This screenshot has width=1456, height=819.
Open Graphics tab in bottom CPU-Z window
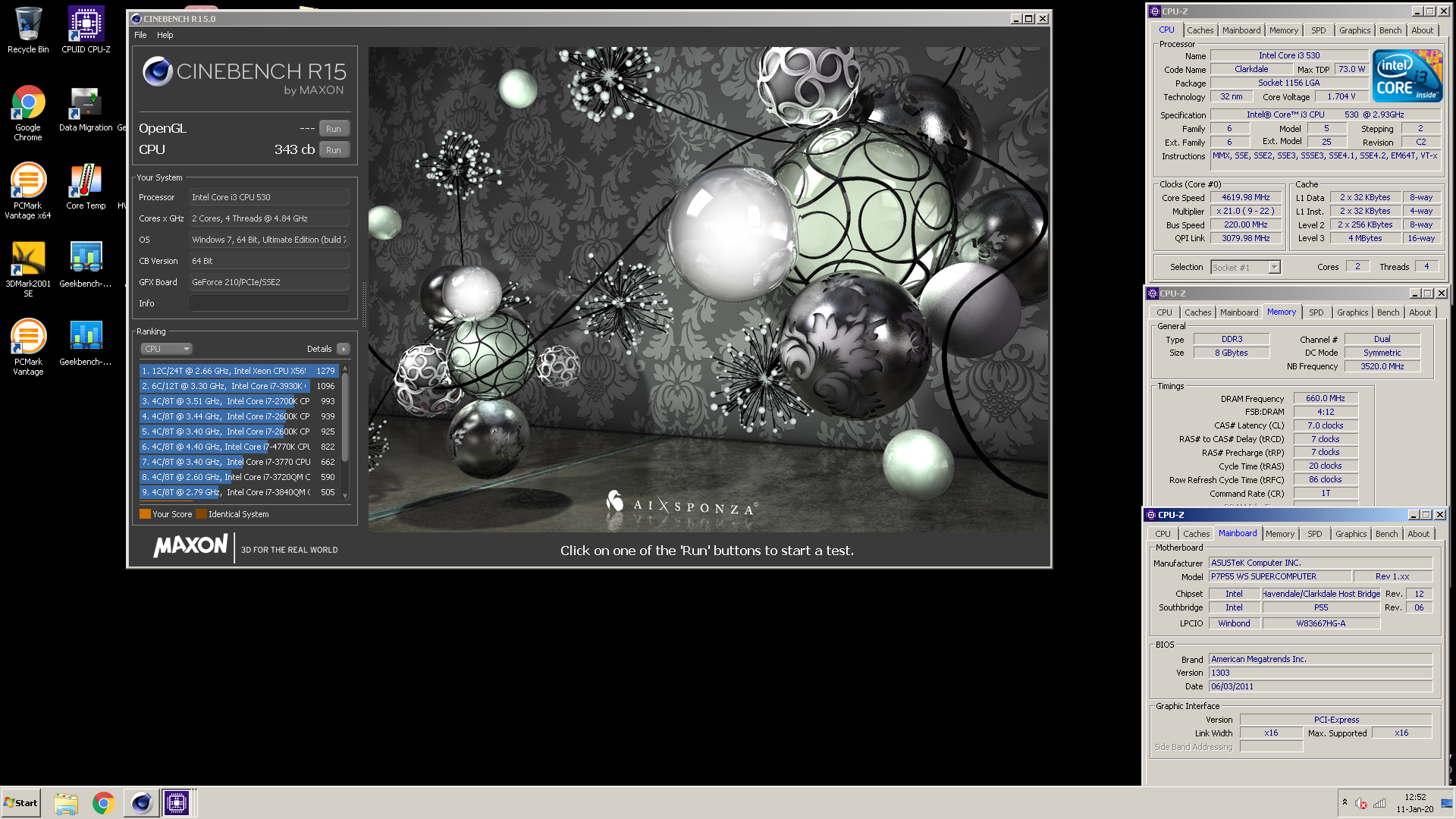tap(1351, 534)
